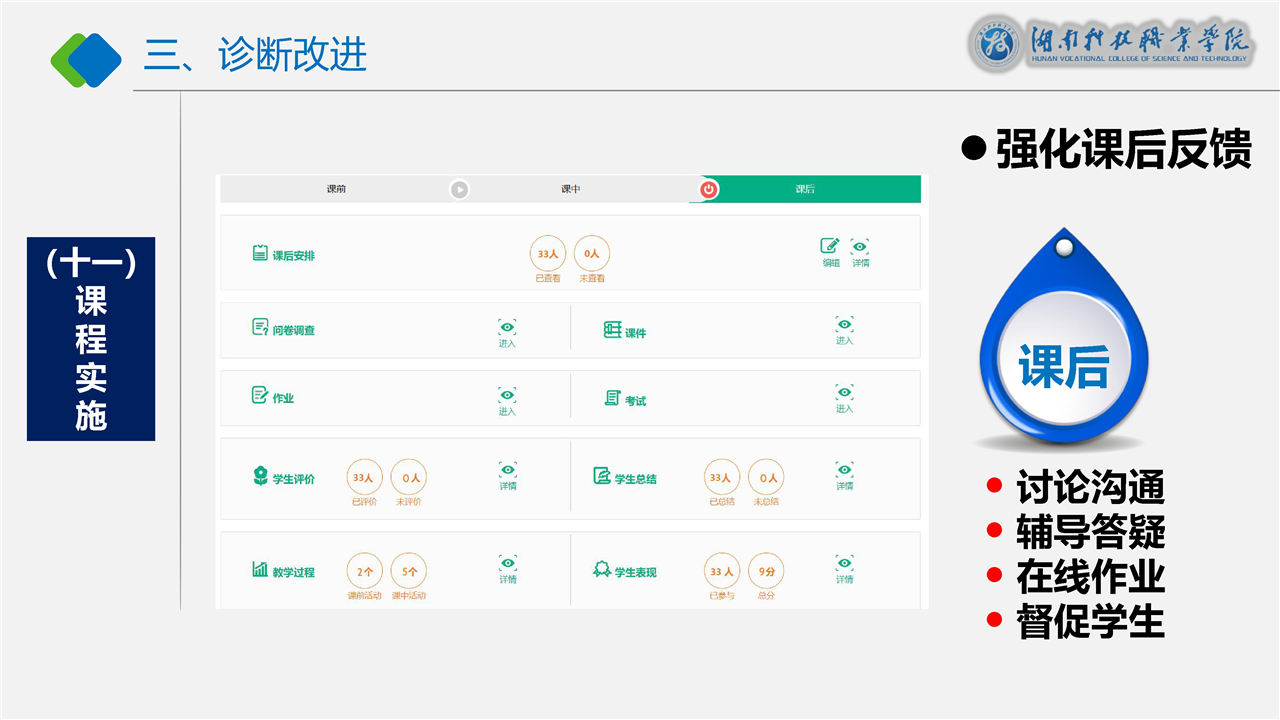
Task: Open 学生表现 details eye icon
Action: click(x=845, y=564)
